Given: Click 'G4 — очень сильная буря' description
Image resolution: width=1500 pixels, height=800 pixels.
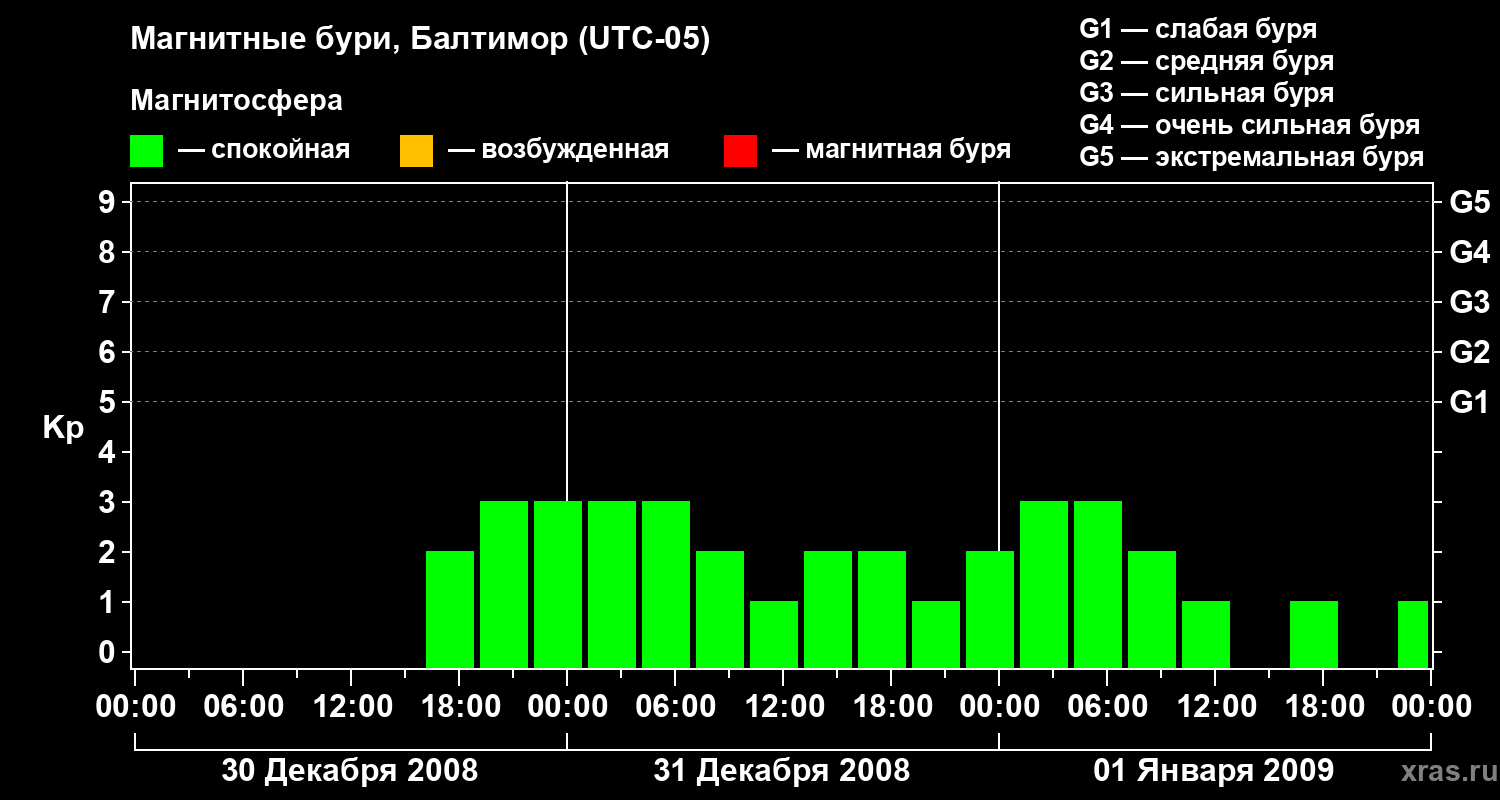Looking at the screenshot, I should (x=1250, y=125).
